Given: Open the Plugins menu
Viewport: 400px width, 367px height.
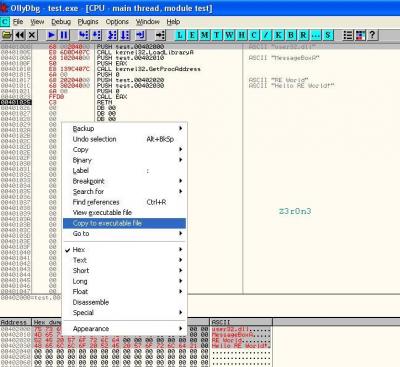Looking at the screenshot, I should tap(88, 22).
